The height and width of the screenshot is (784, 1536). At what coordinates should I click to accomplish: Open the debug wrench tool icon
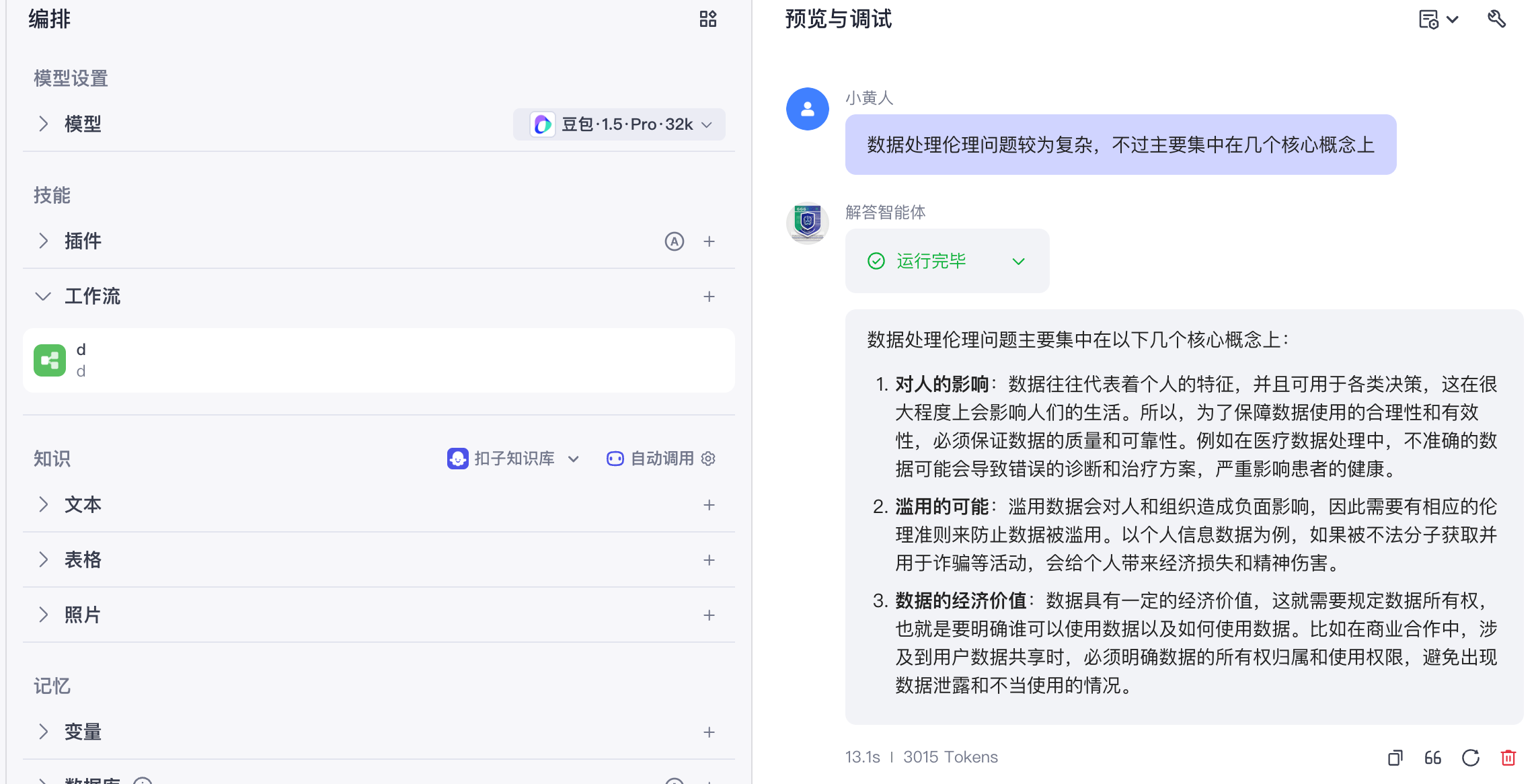coord(1496,19)
